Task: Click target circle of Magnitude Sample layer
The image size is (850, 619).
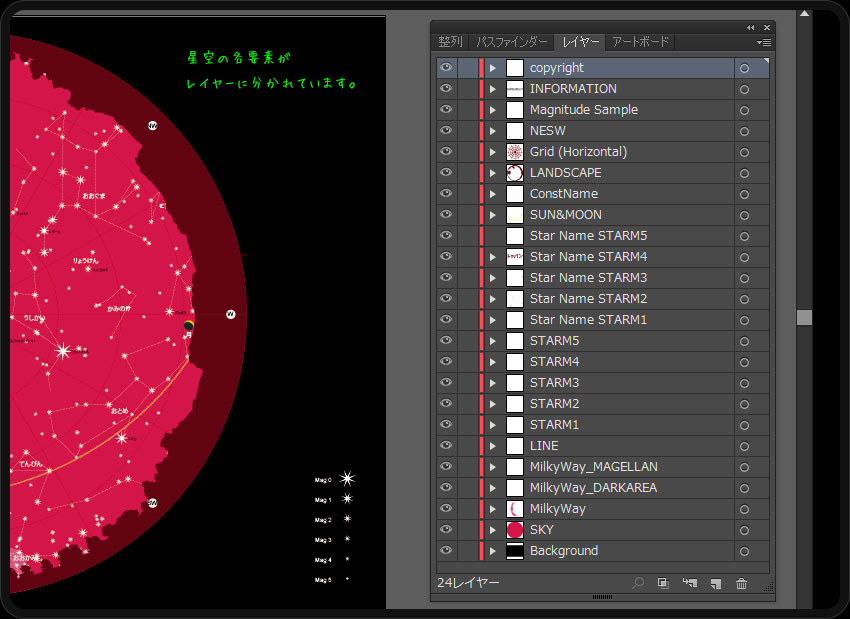Action: point(744,111)
